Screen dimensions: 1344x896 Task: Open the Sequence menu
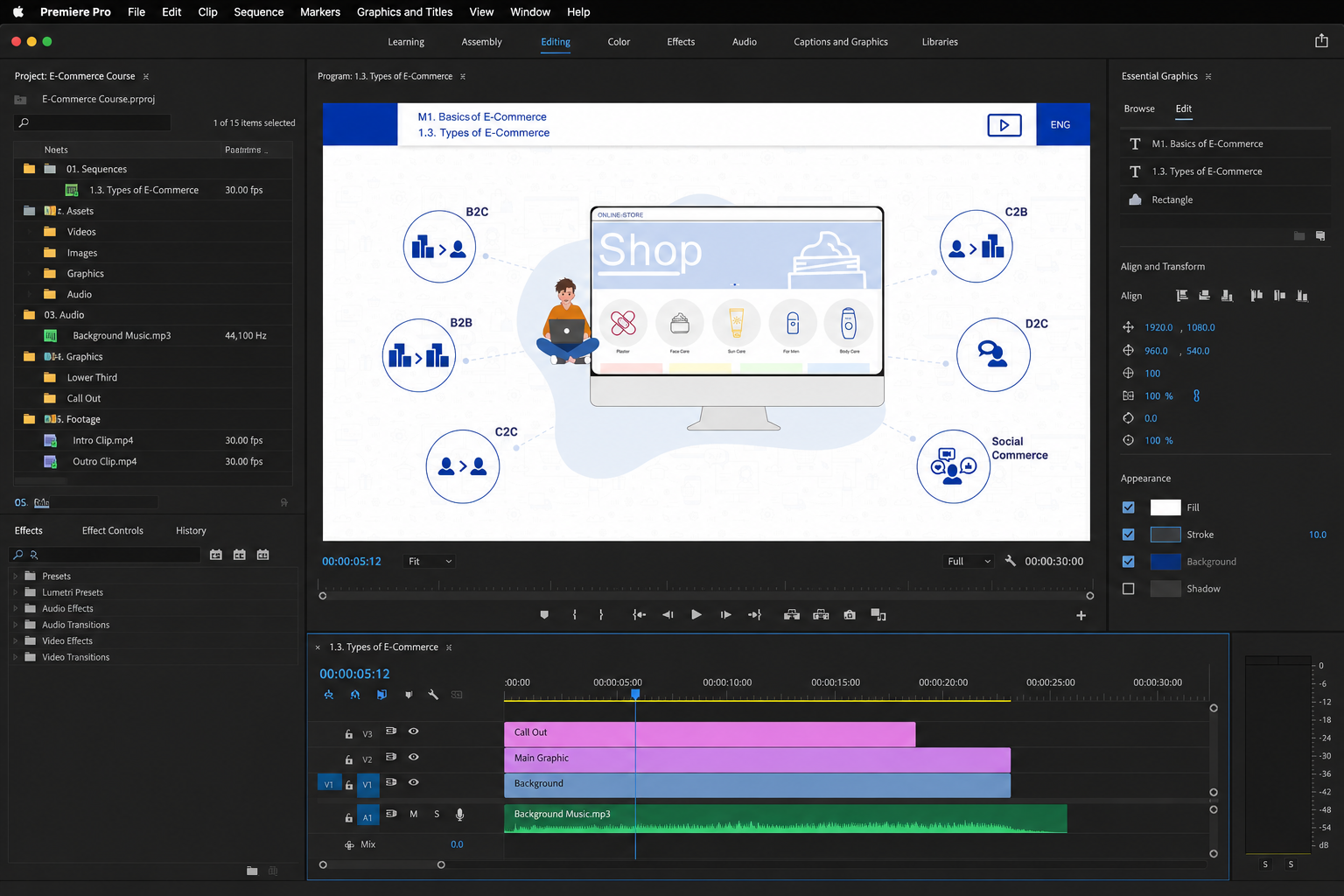[259, 12]
